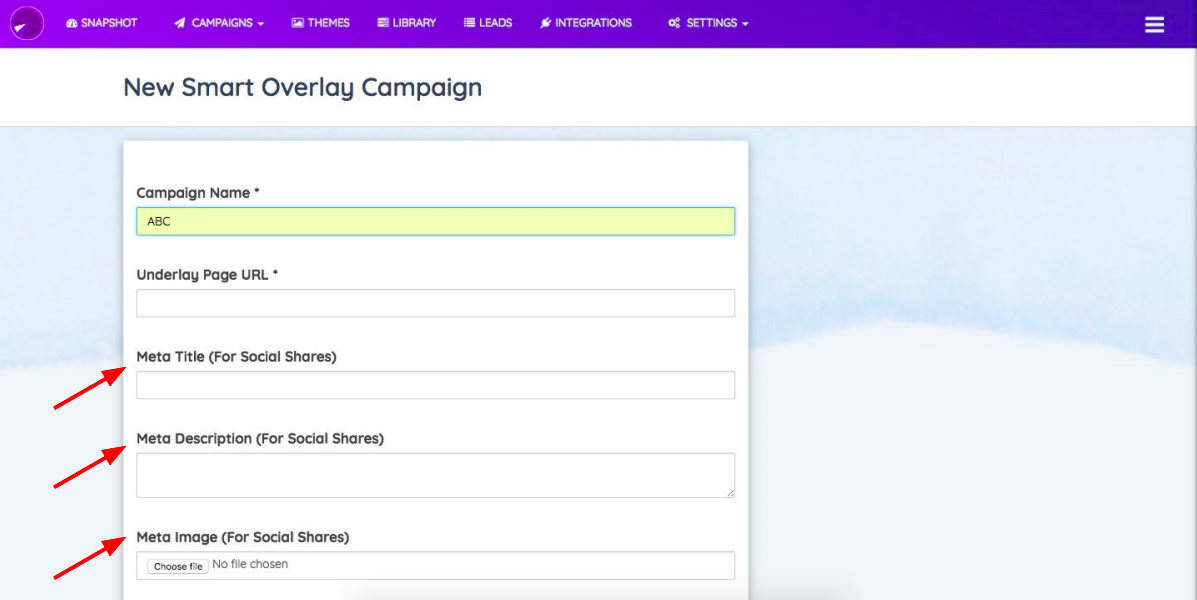Click the Meta Title (For Social Shares) label
This screenshot has height=600, width=1197.
point(237,356)
